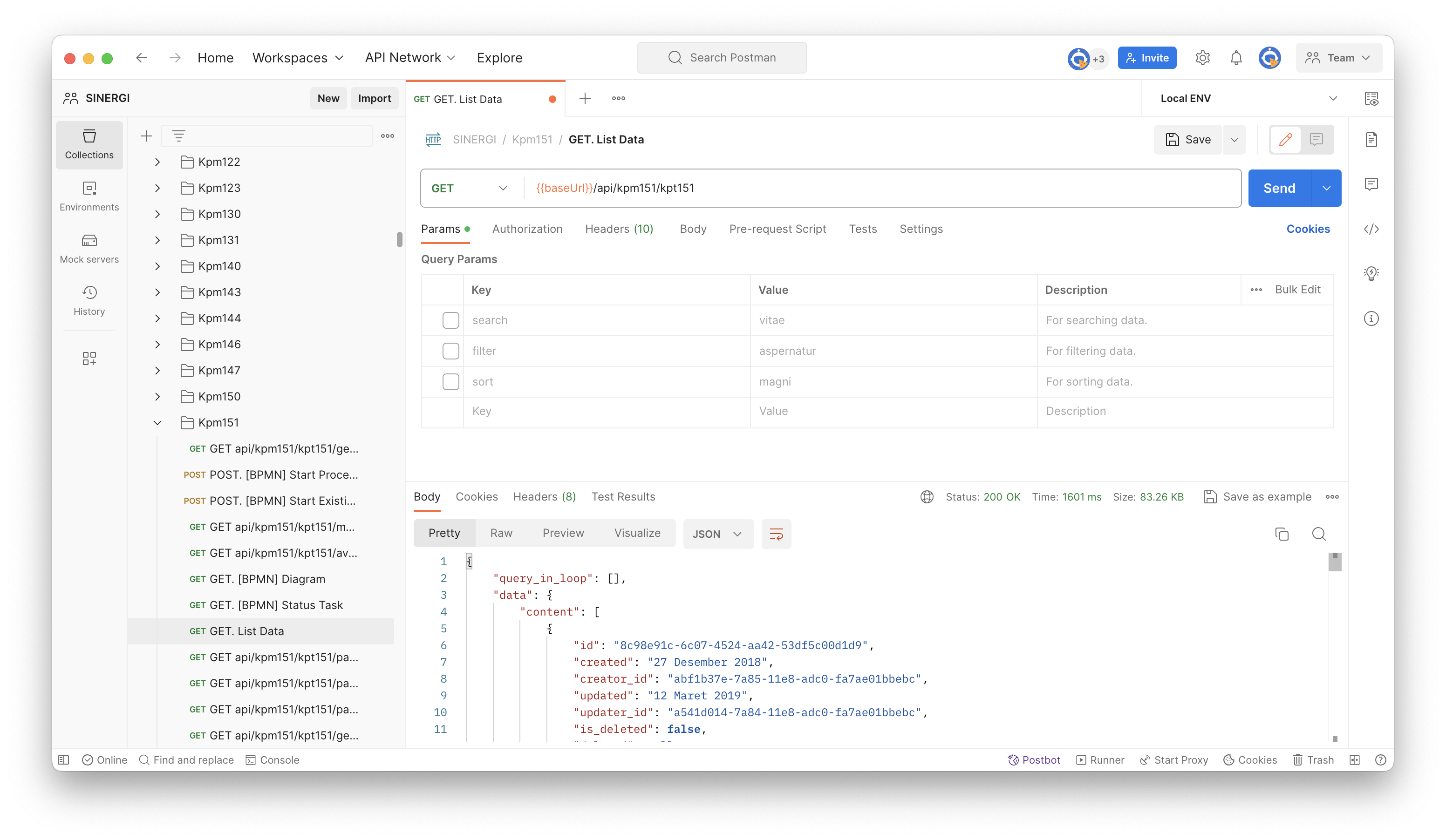Switch to the Authorization tab
The image size is (1446, 840).
[527, 229]
